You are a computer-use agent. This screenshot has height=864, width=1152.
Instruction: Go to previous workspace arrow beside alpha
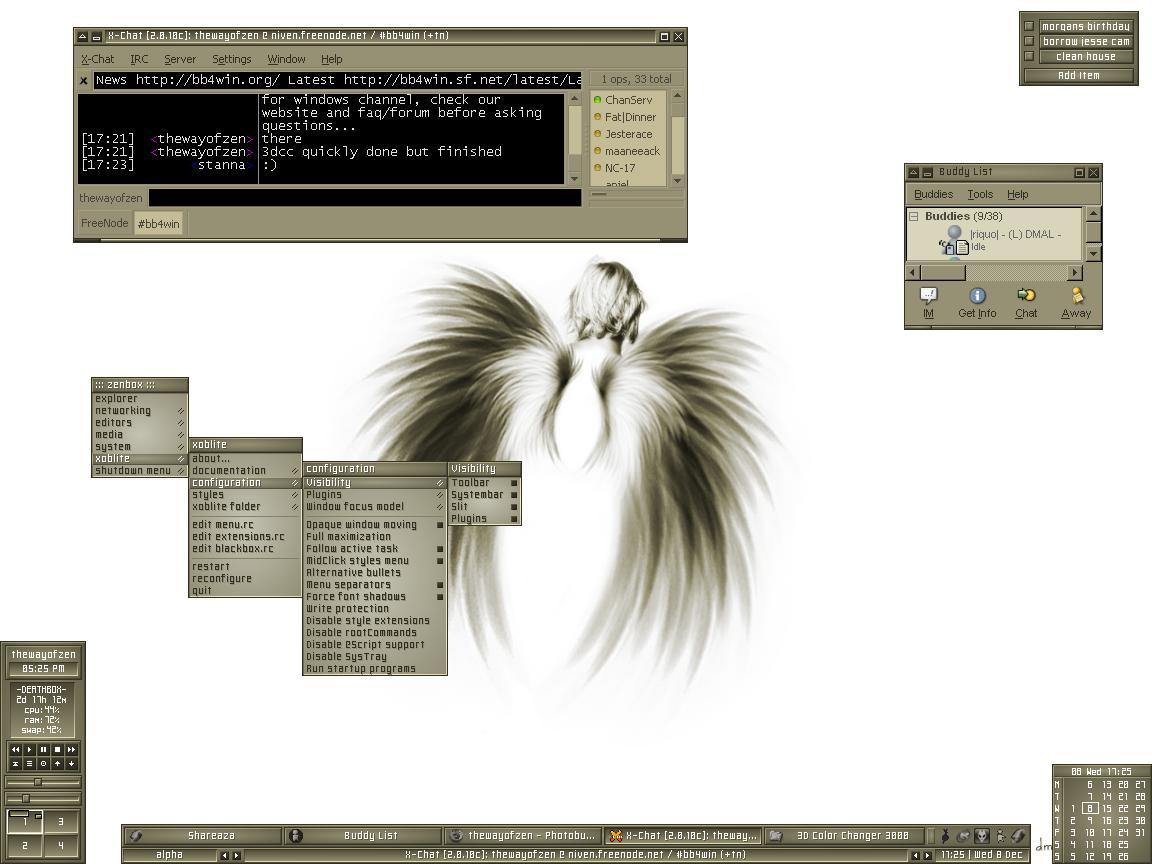click(225, 855)
